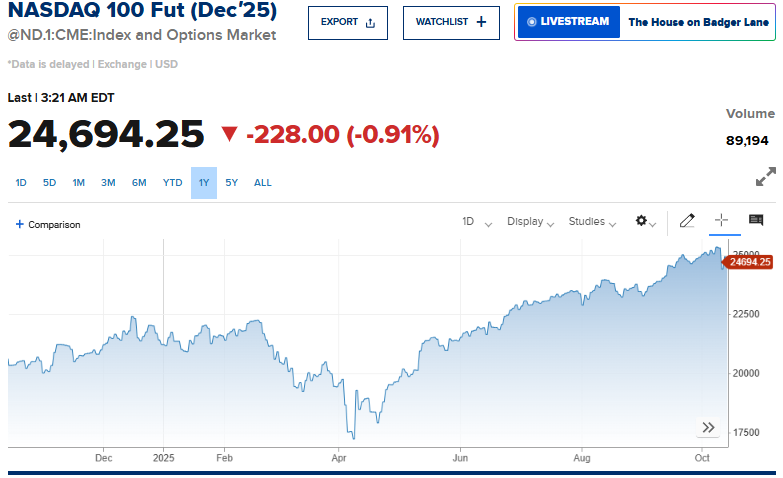
Task: Select the 5Y time range
Action: coord(231,183)
